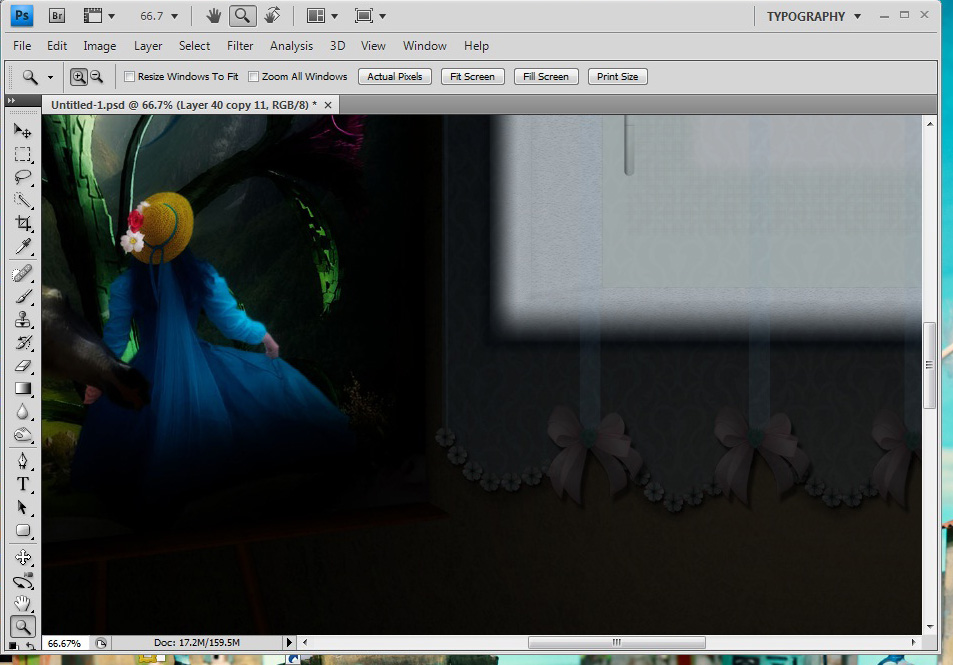Enable Zoom All Windows checkbox
953x665 pixels.
pos(253,77)
